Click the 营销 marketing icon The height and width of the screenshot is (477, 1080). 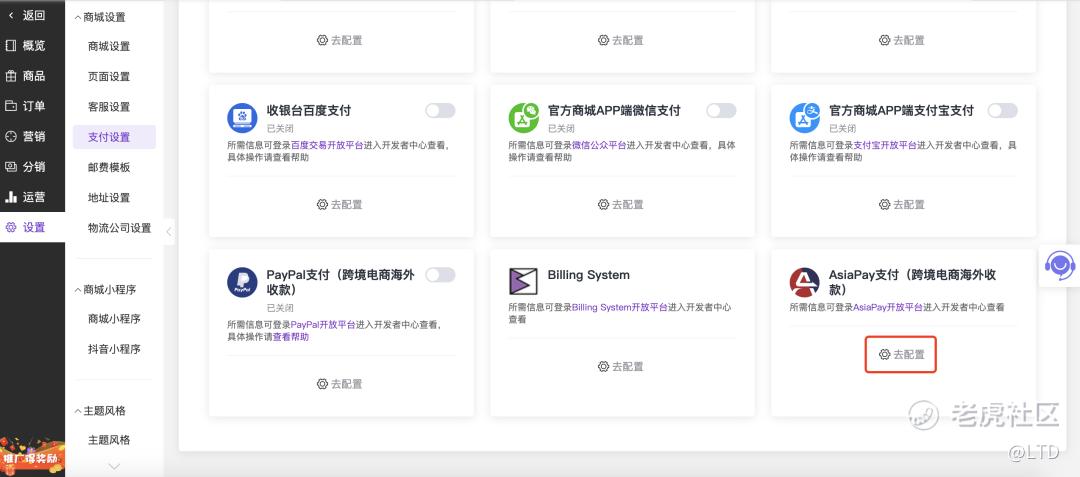[x=11, y=136]
